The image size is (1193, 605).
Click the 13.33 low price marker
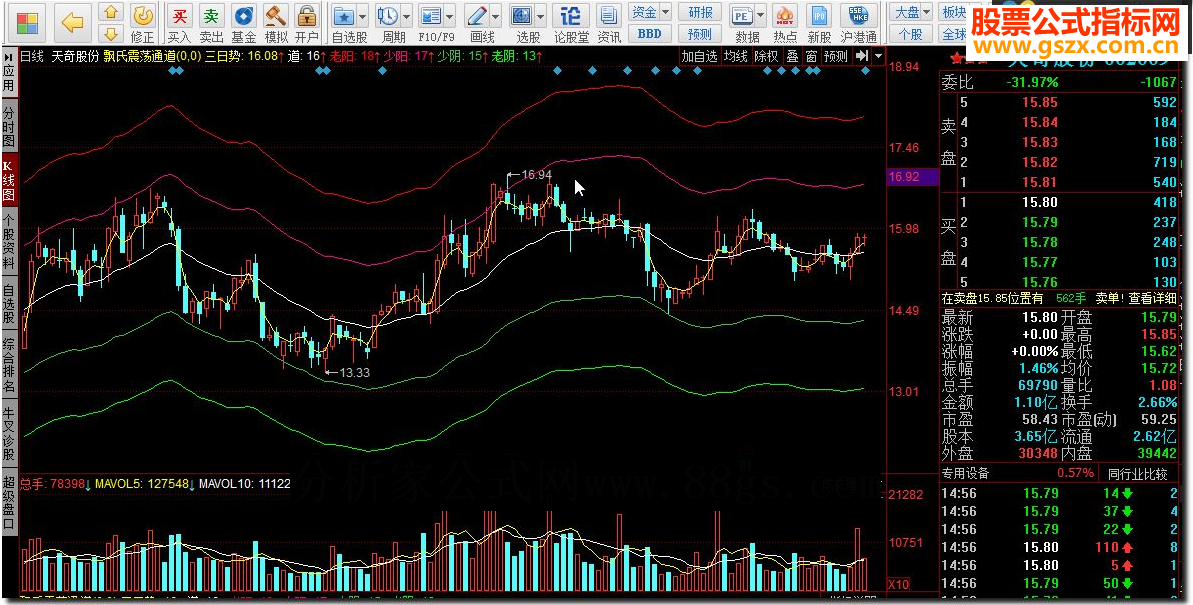(354, 372)
